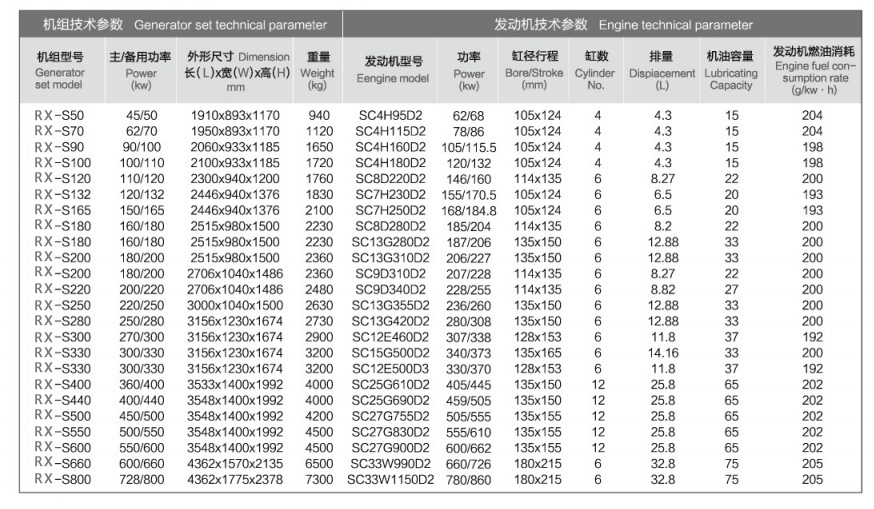Click the 8.82 displacement cell

point(663,289)
